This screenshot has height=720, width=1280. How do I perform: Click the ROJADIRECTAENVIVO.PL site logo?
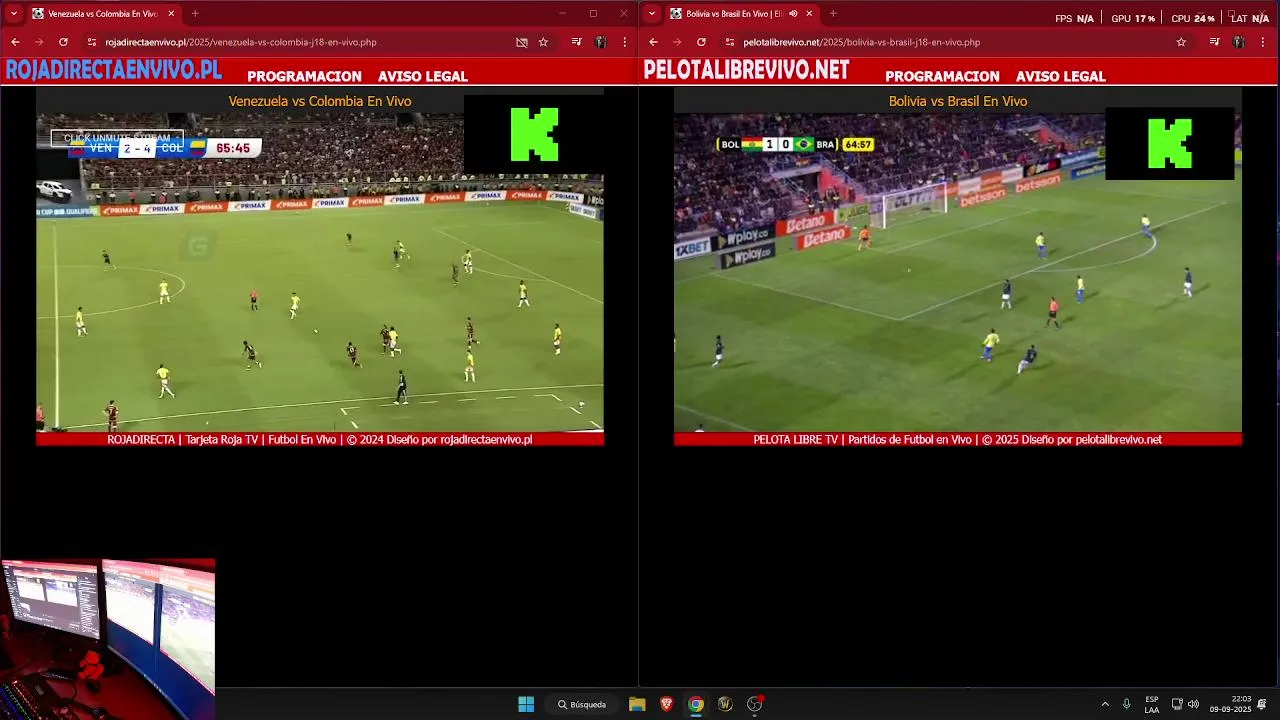pos(113,70)
